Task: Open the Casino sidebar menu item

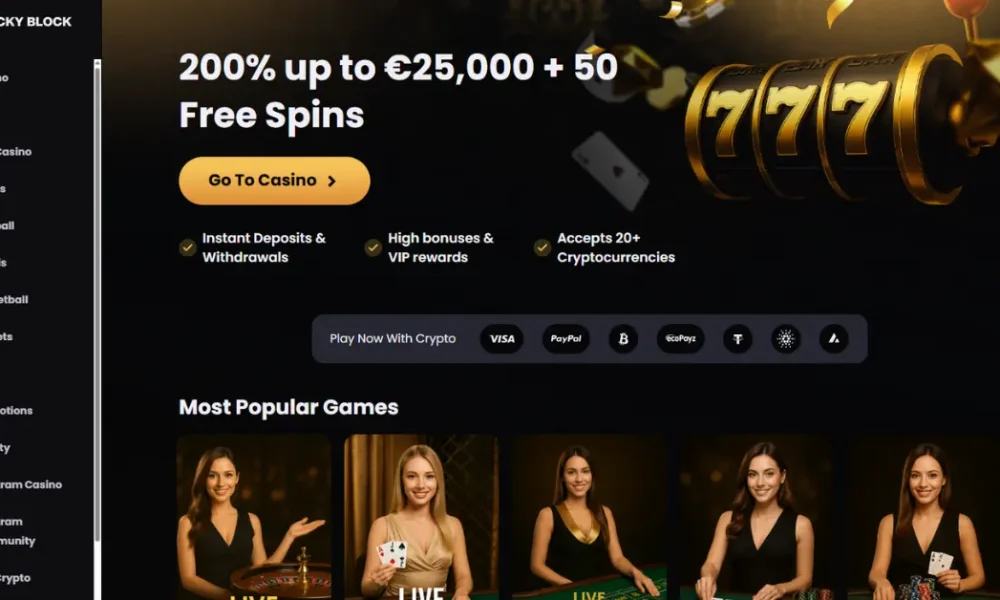Action: (x=15, y=152)
